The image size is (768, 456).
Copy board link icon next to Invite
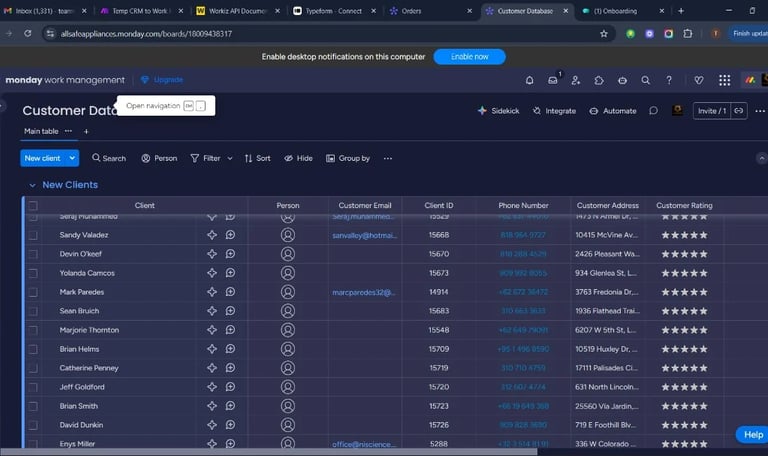(739, 111)
